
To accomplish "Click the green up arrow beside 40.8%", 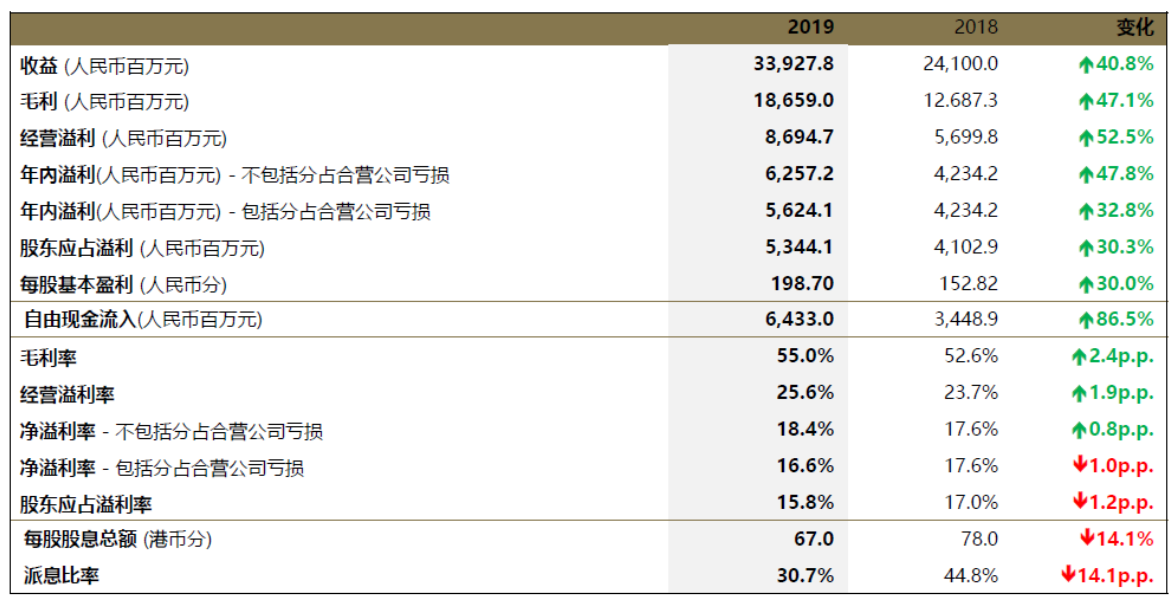I will (1086, 65).
